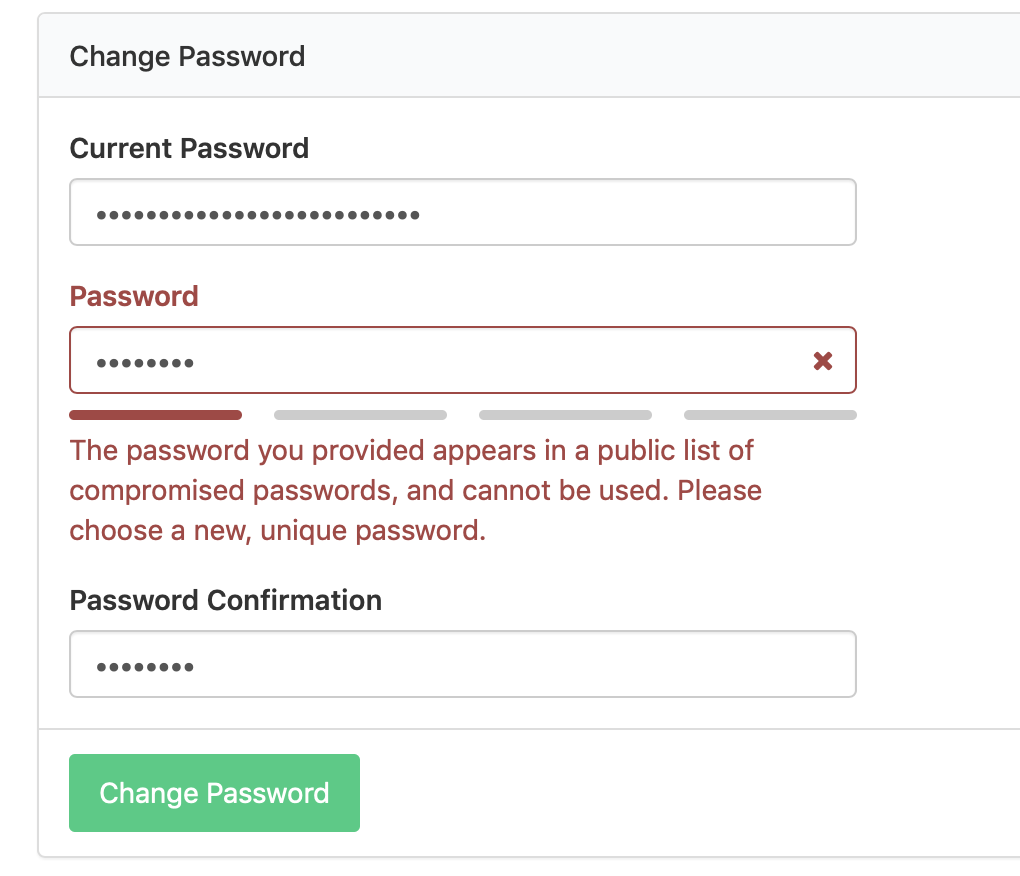Select the red Password field label
1020x876 pixels.
tap(133, 296)
